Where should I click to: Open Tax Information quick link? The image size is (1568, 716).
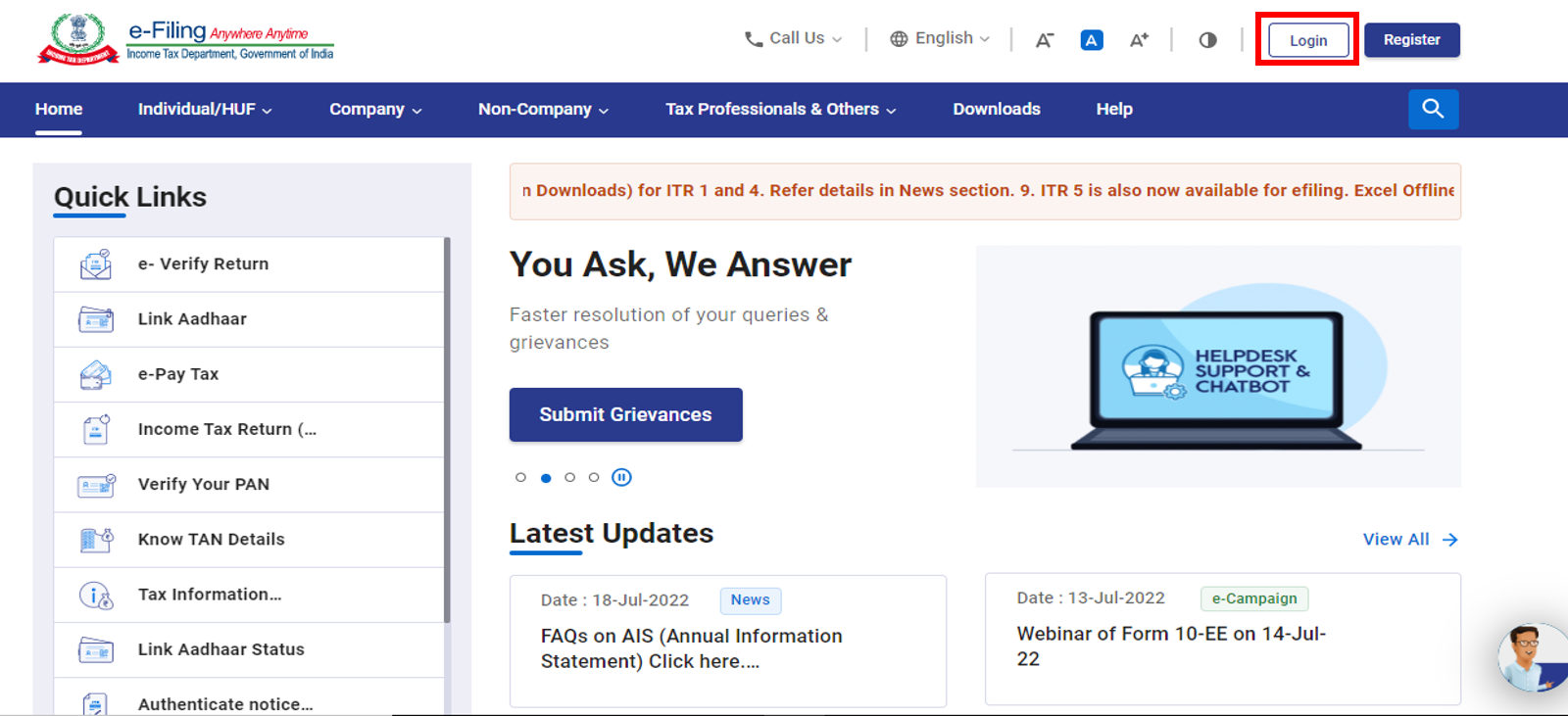pyautogui.click(x=249, y=595)
